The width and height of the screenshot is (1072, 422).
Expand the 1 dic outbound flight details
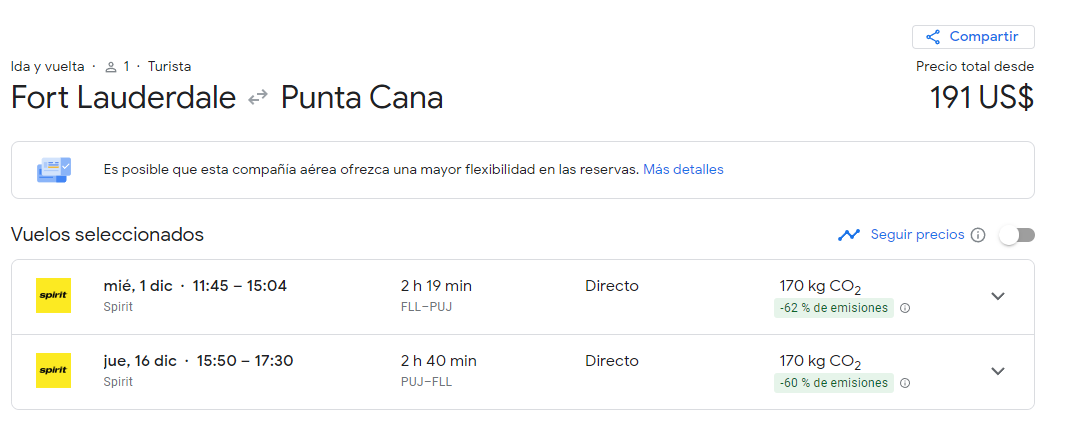tap(997, 296)
